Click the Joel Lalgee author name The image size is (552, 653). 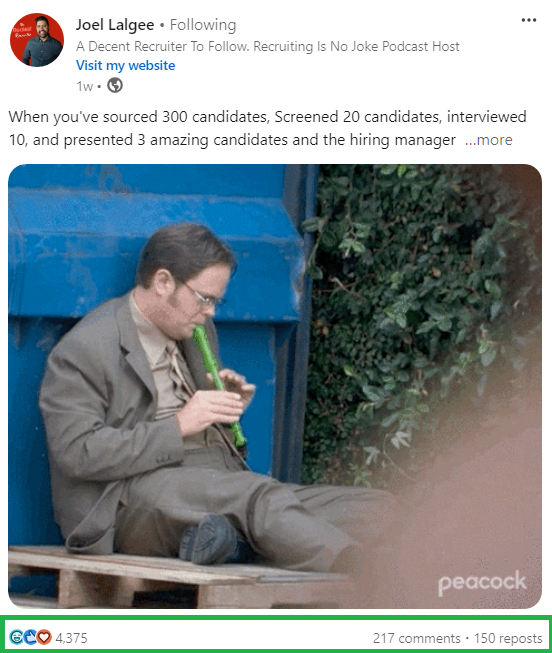(x=115, y=25)
